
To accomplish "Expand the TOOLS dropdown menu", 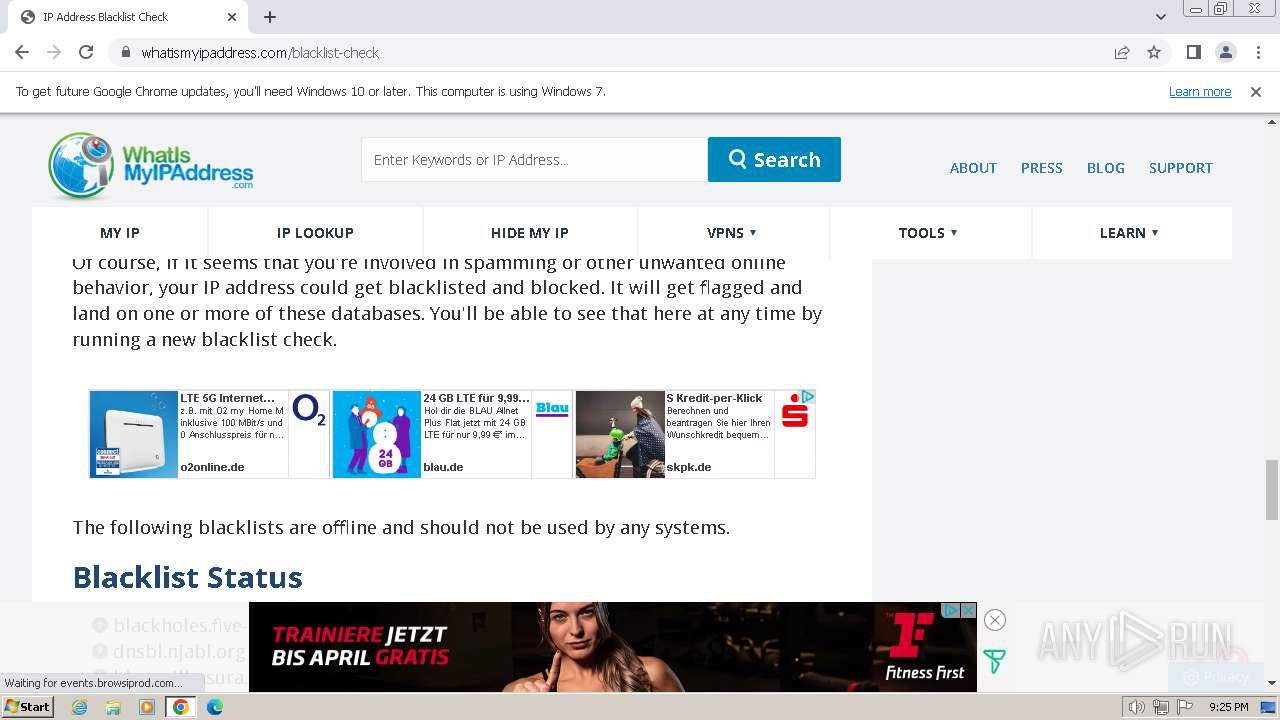I will [x=929, y=233].
